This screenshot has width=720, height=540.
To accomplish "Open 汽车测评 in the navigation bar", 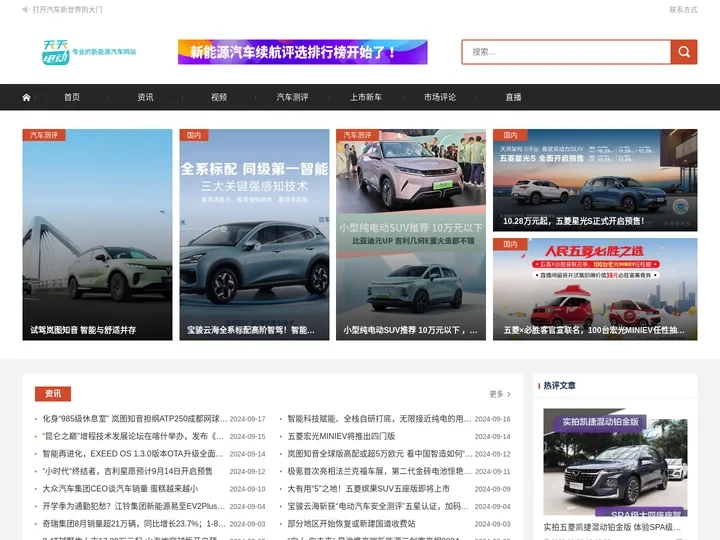I will pos(292,97).
